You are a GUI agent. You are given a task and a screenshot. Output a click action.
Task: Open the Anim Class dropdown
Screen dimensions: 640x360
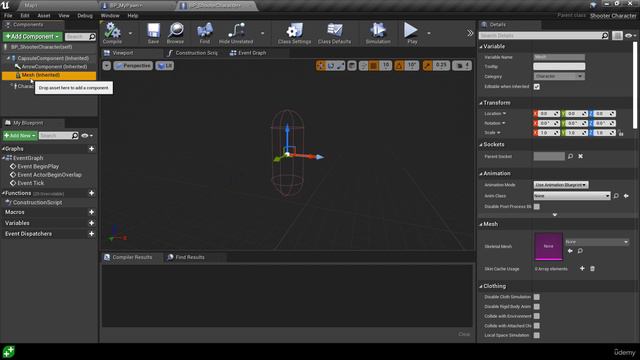tap(572, 196)
